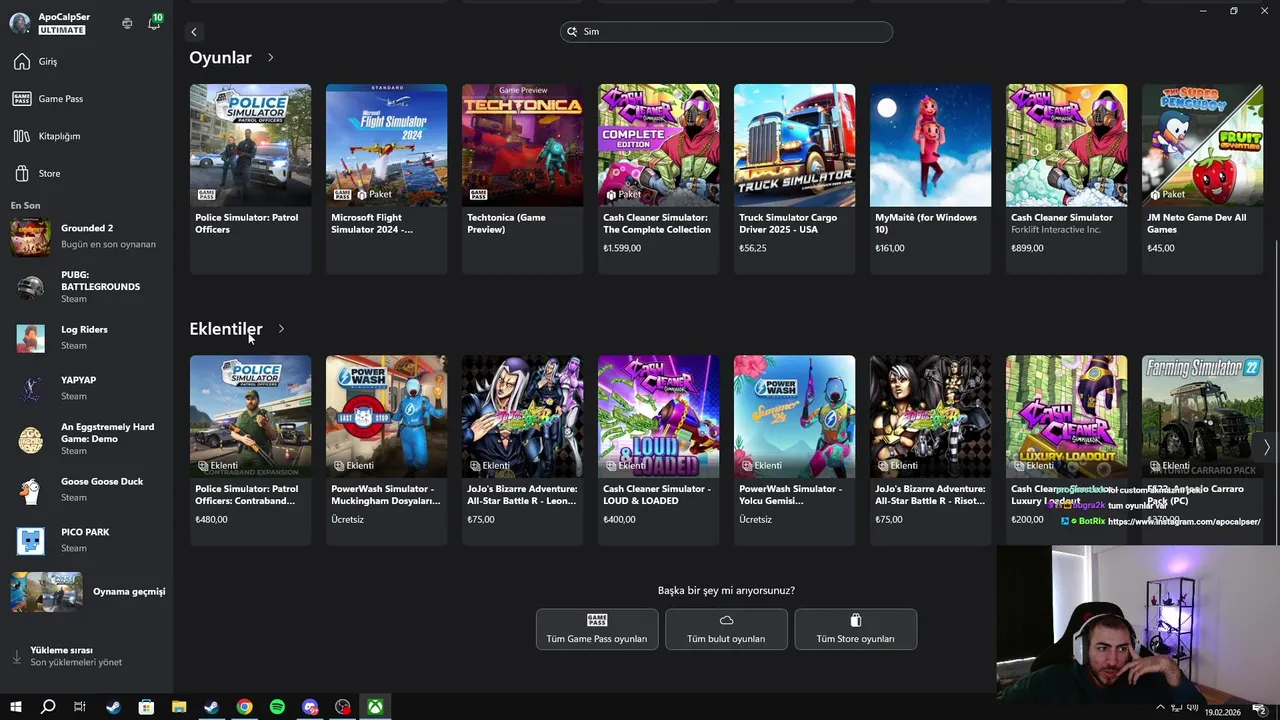Image resolution: width=1280 pixels, height=720 pixels.
Task: Select Log Riders in recent list
Action: 86,338
